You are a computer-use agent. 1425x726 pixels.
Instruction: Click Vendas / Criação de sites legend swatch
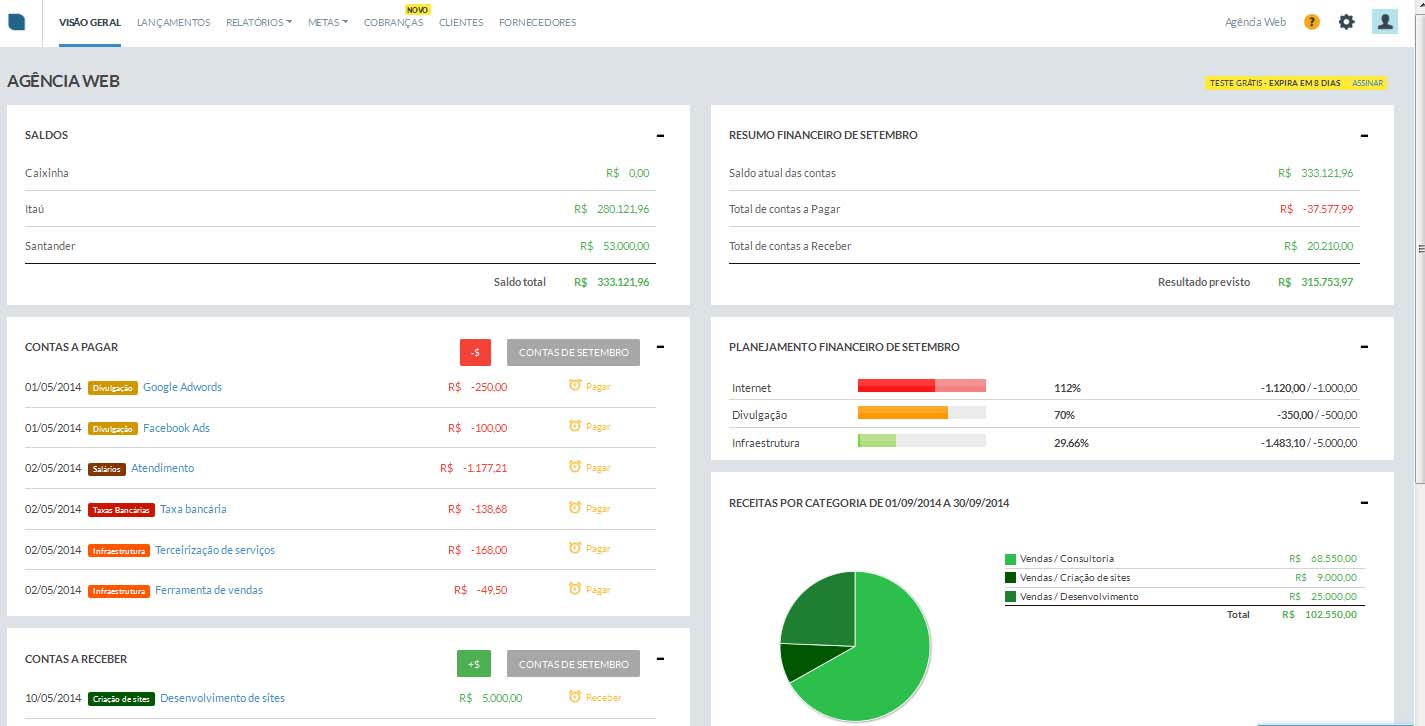1010,578
